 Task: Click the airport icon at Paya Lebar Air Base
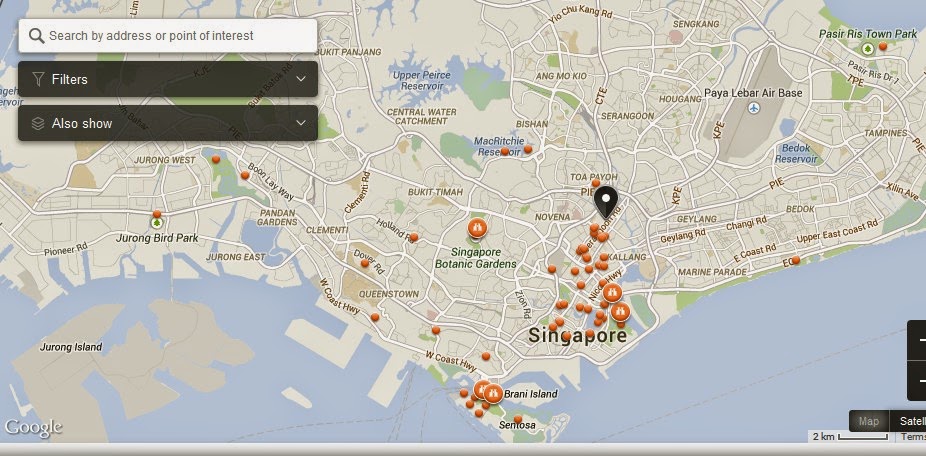point(754,108)
